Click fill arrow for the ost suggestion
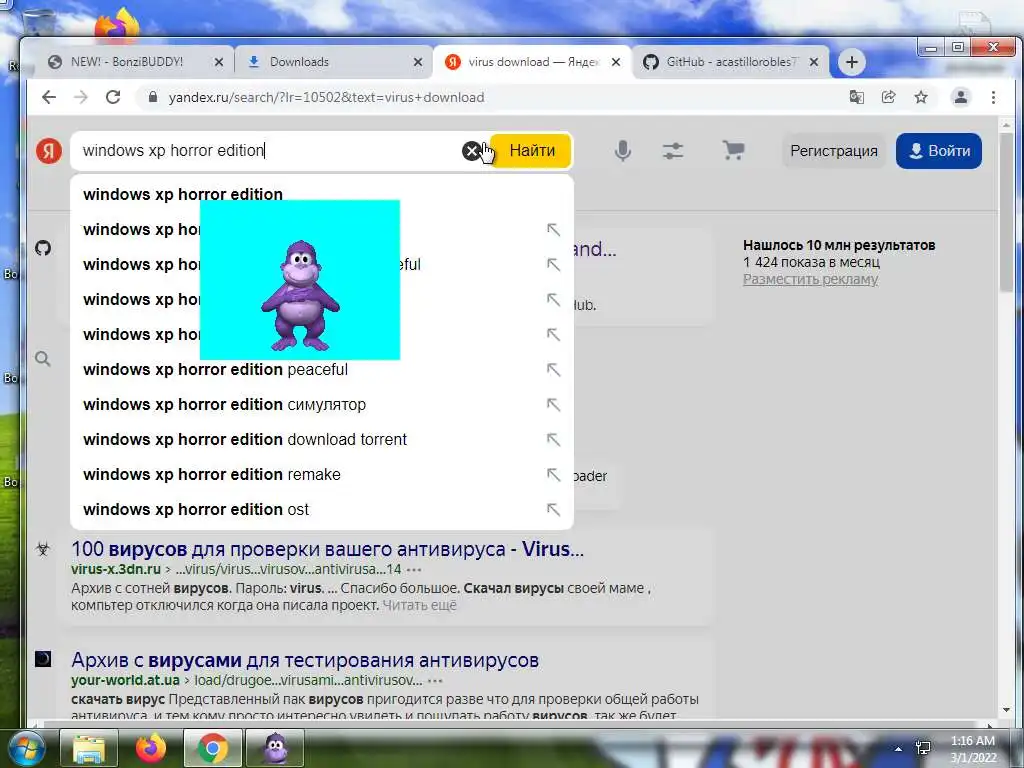Image resolution: width=1024 pixels, height=768 pixels. pos(553,509)
